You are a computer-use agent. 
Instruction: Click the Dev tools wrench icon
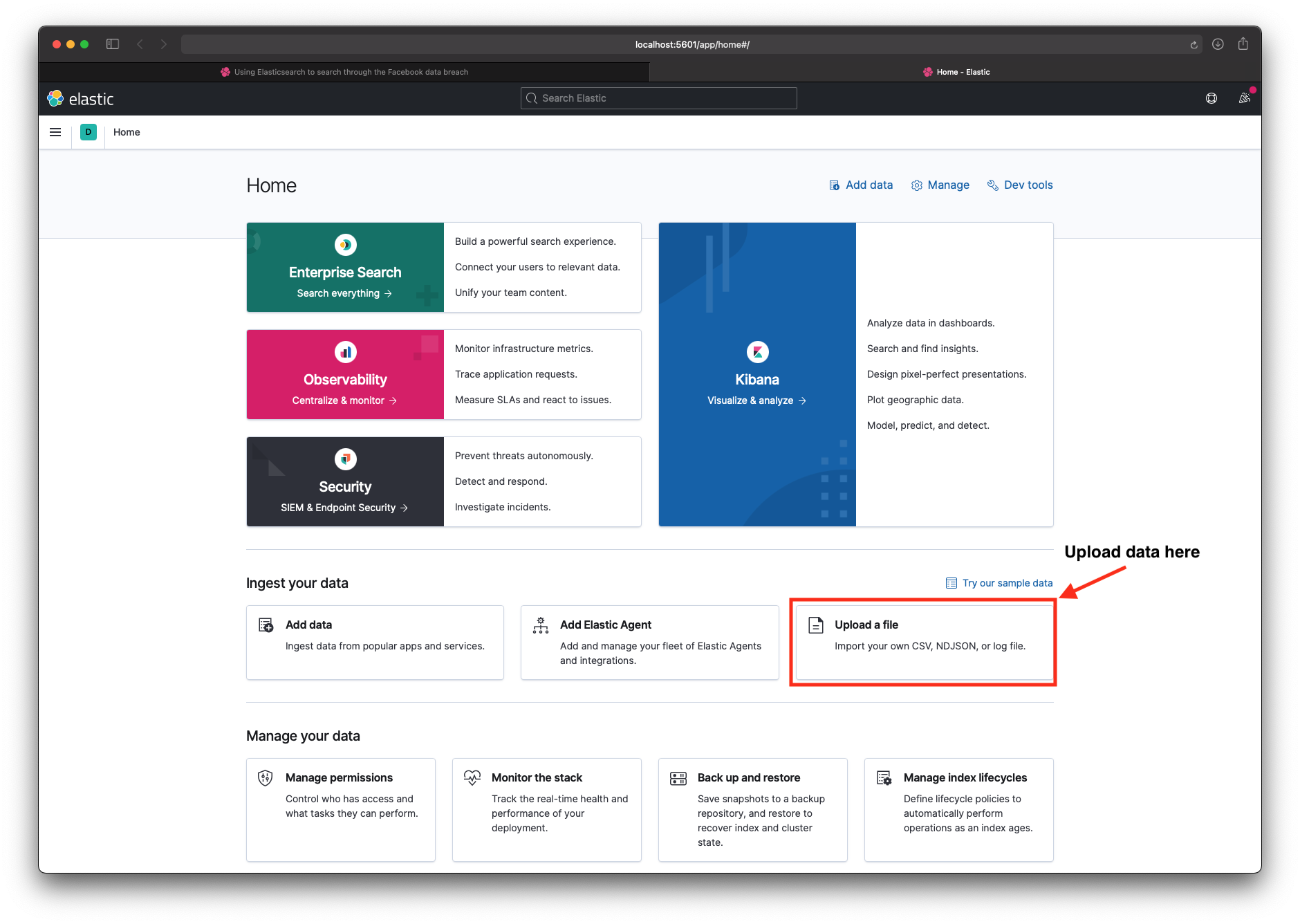point(993,185)
